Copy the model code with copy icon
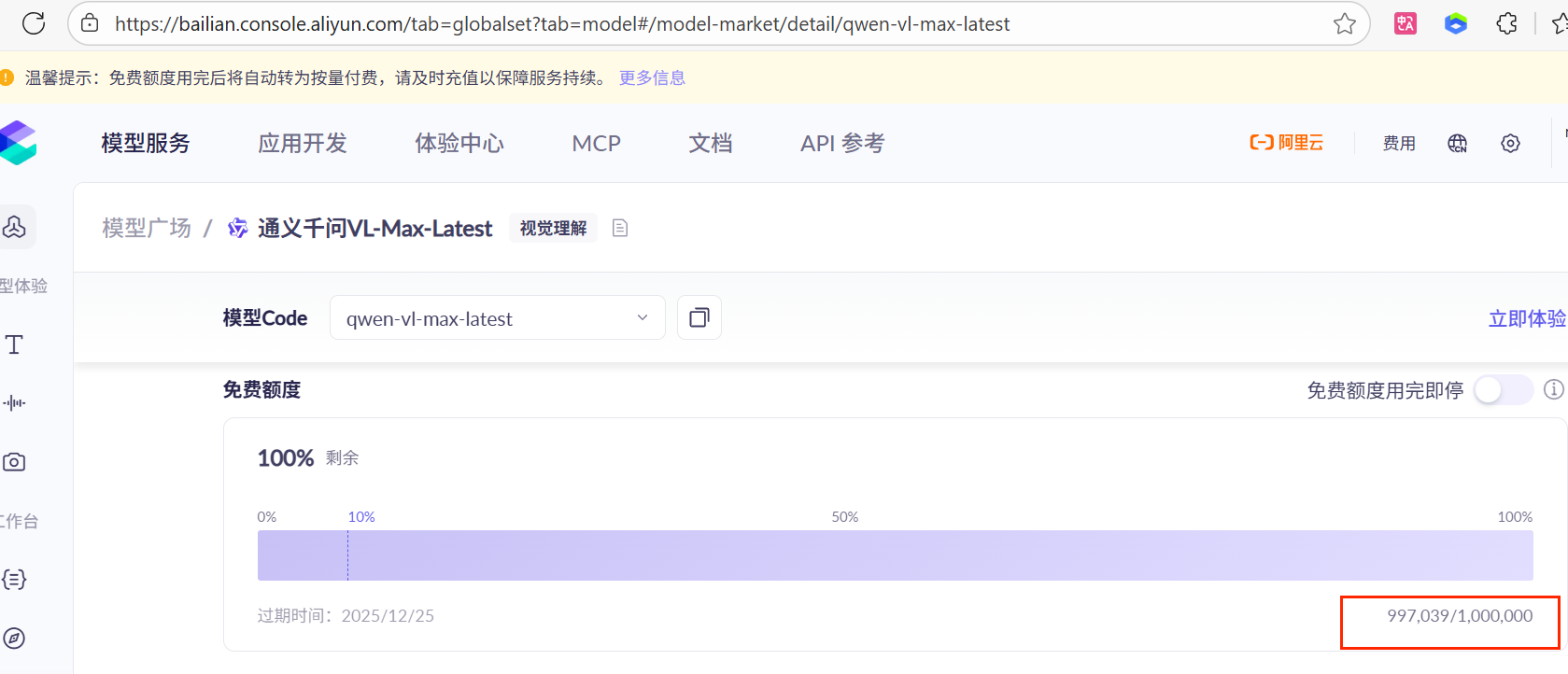The width and height of the screenshot is (1568, 674). (699, 318)
